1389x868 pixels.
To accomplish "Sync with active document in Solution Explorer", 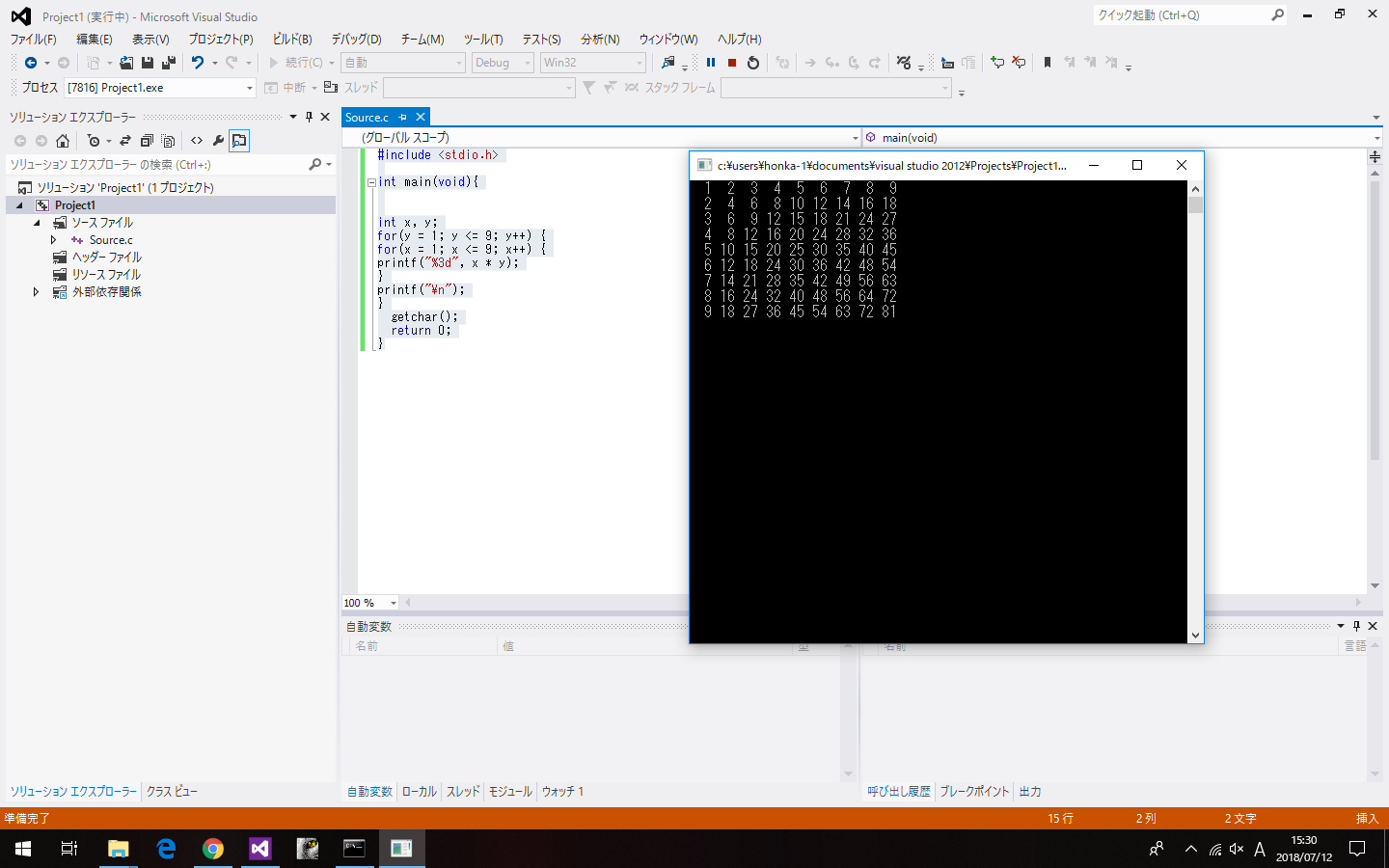I will [x=125, y=141].
